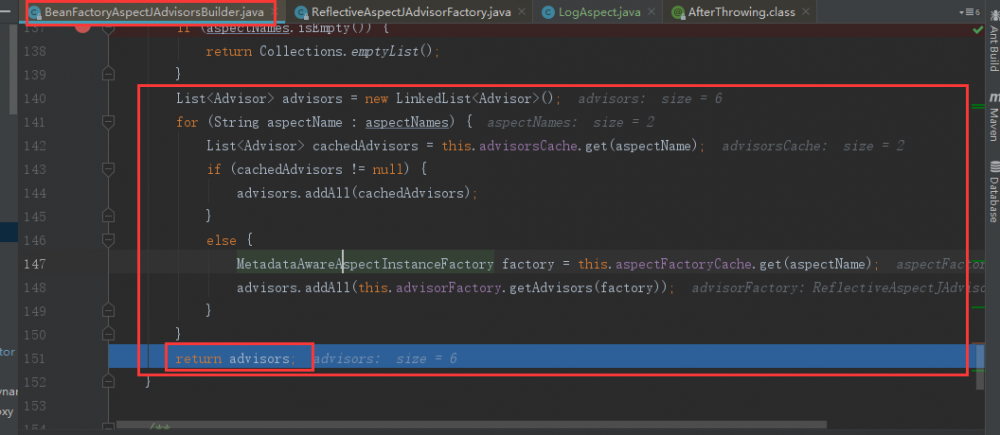This screenshot has width=1000, height=435.
Task: Collapse the else block at line 146
Action: point(108,240)
